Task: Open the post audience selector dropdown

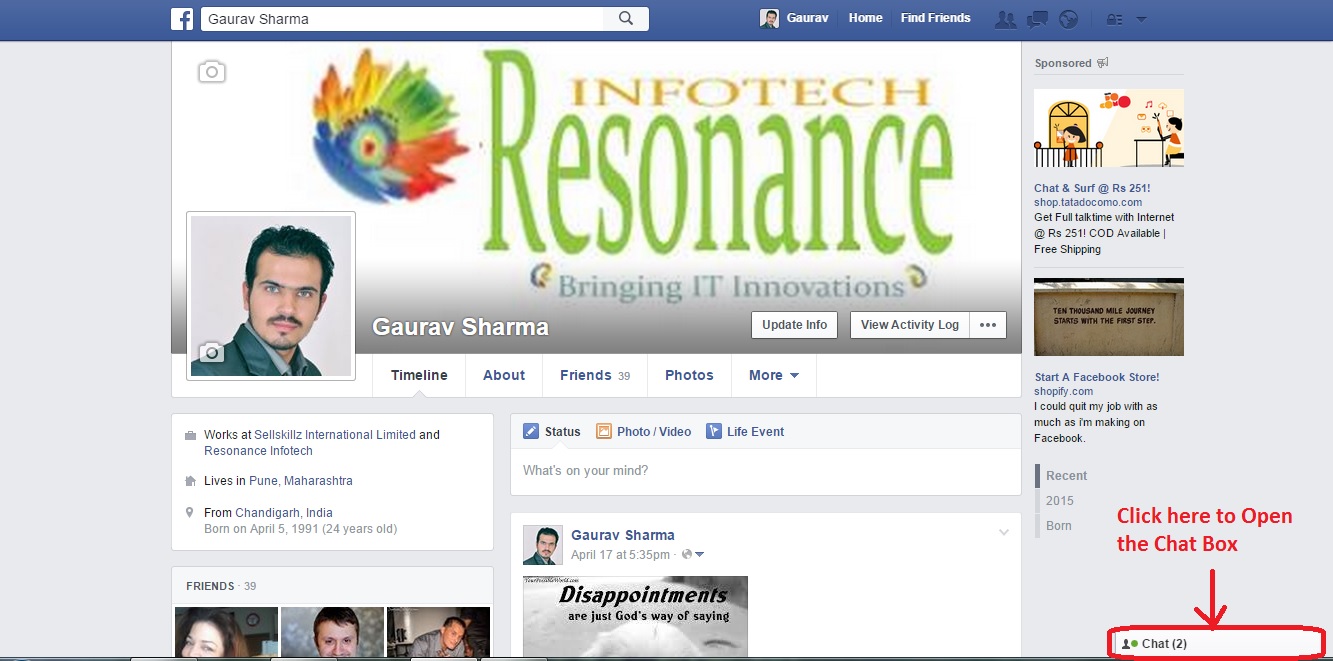Action: [695, 555]
